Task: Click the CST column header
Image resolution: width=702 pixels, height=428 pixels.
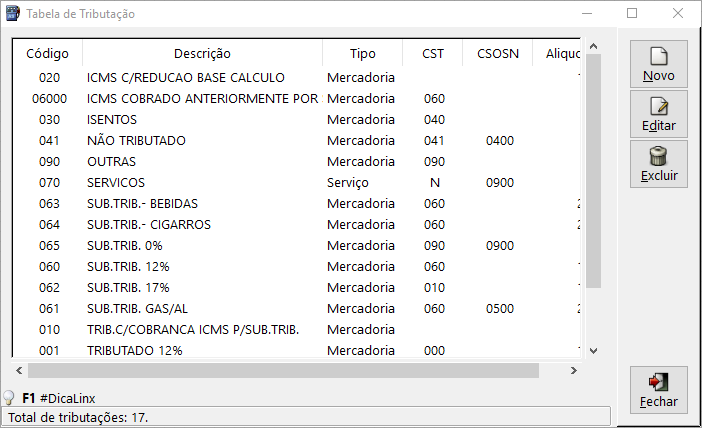Action: 433,53
